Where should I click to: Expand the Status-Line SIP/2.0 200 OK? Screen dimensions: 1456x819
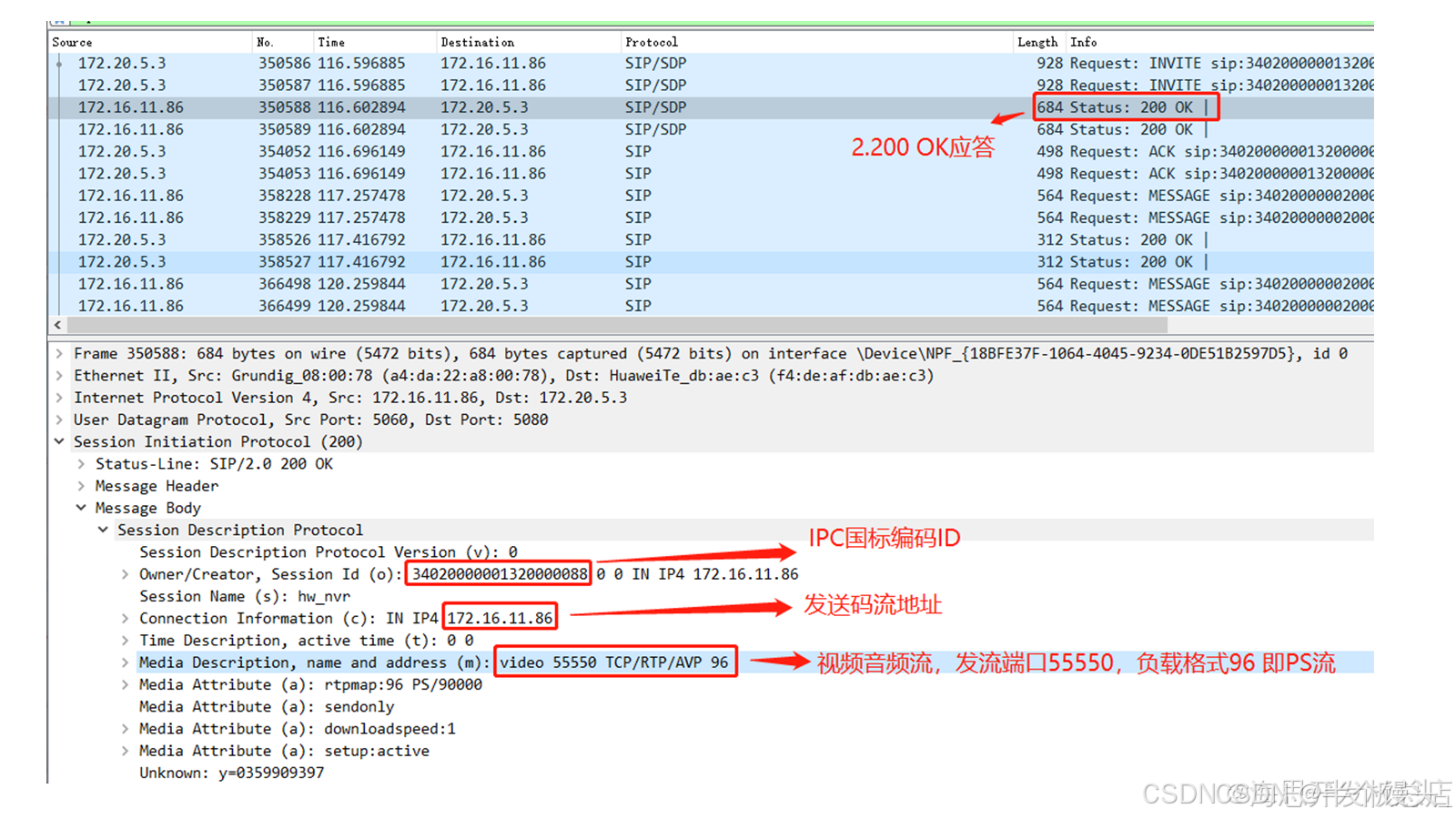[81, 463]
